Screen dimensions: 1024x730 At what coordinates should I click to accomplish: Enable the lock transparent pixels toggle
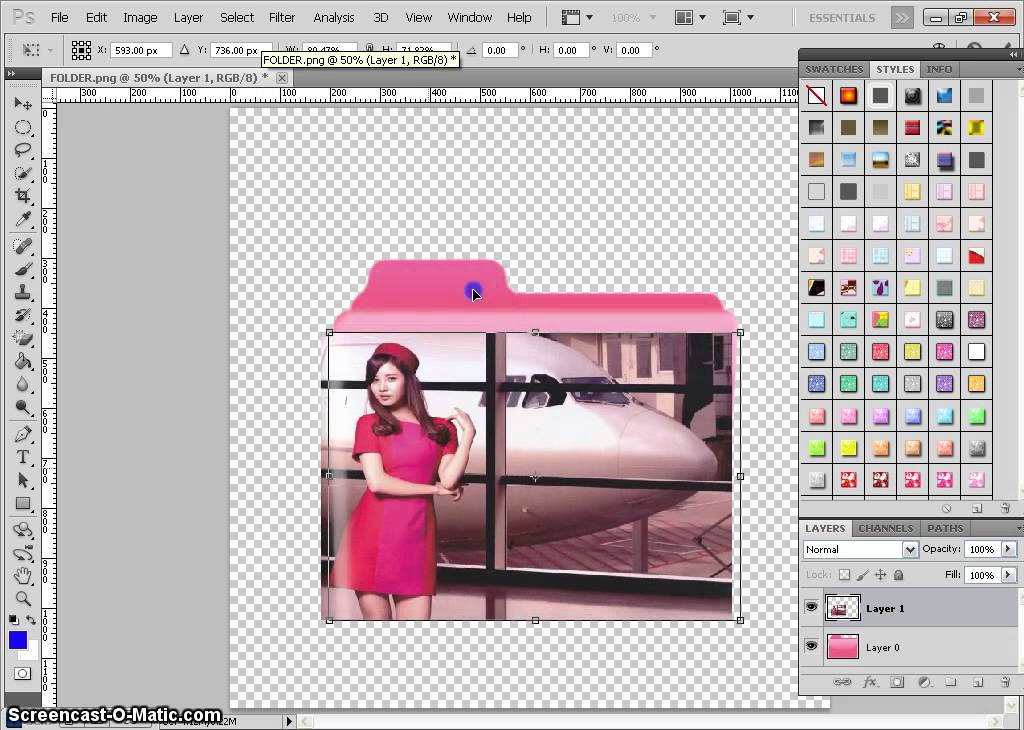pyautogui.click(x=844, y=574)
